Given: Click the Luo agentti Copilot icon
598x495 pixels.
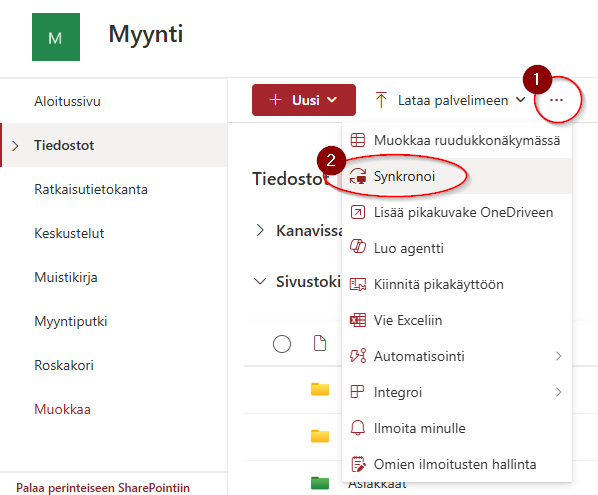Looking at the screenshot, I should [358, 246].
